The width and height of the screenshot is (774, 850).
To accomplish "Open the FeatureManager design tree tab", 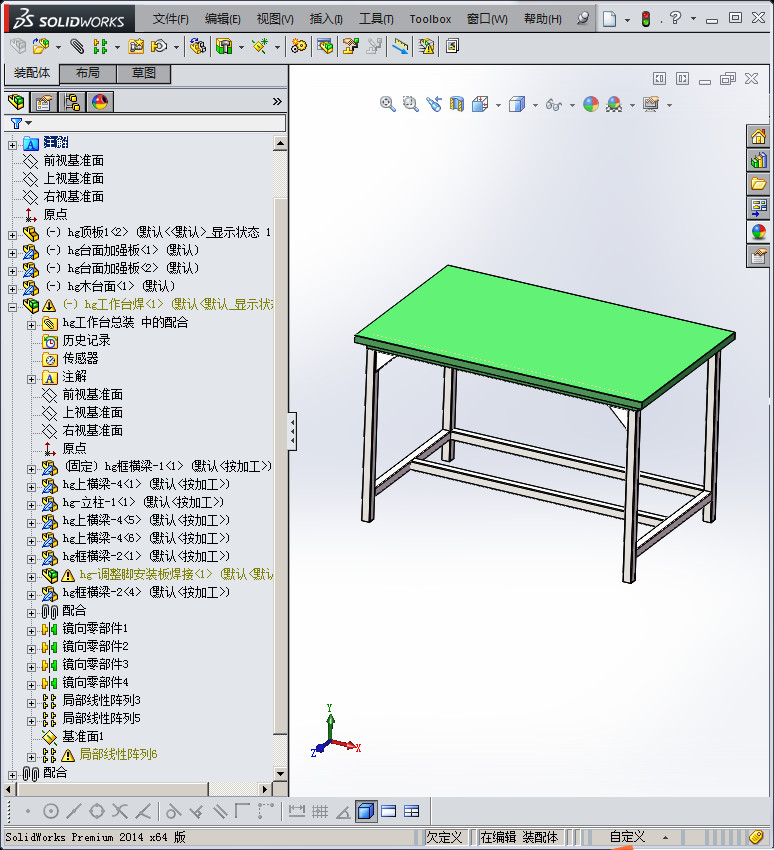I will click(16, 101).
